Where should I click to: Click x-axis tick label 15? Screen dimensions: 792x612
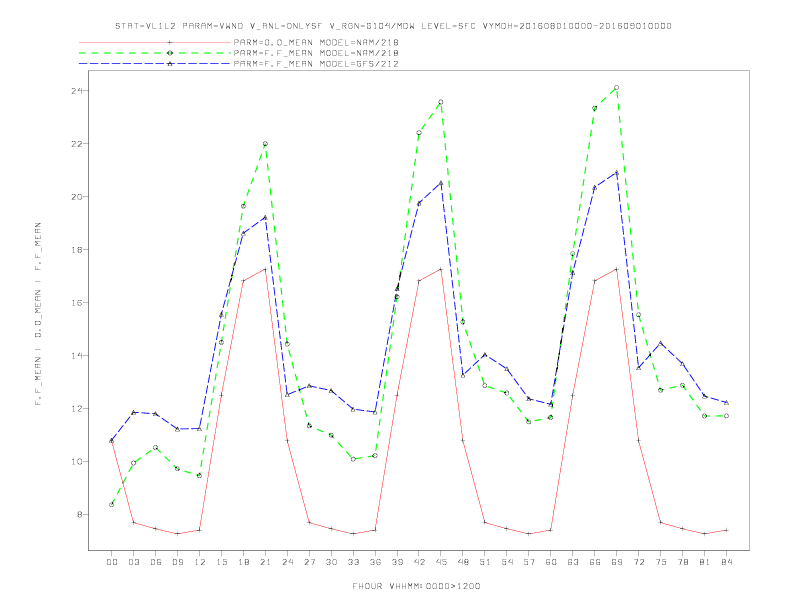tap(221, 562)
